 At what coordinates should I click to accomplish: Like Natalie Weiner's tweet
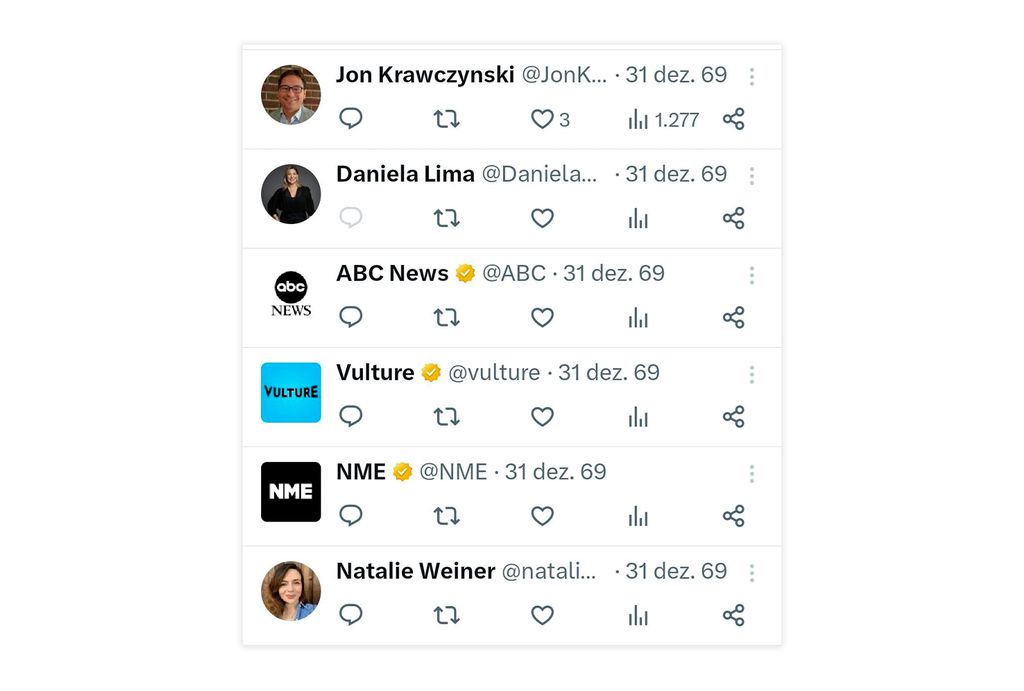(542, 615)
